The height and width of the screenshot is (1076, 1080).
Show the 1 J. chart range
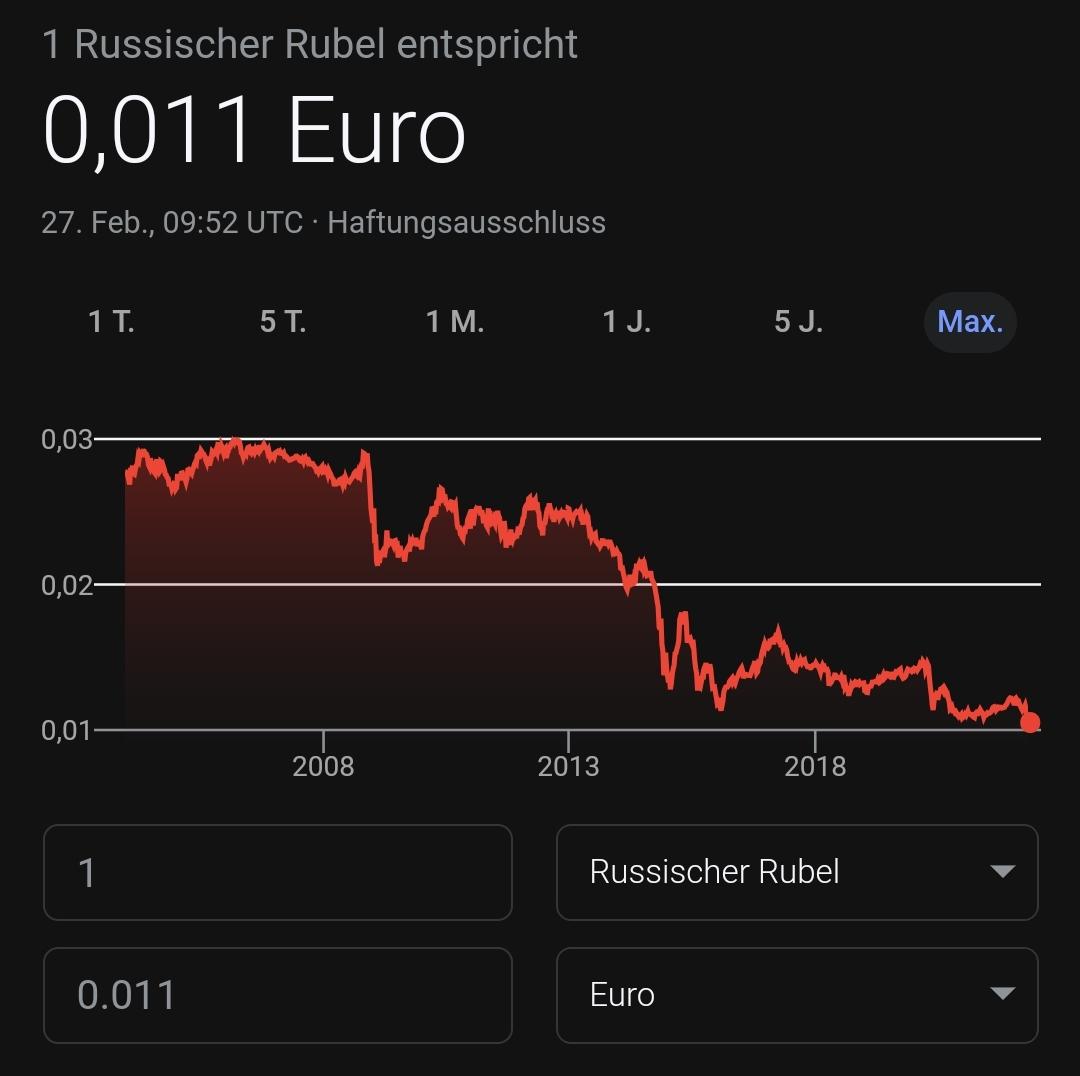(x=627, y=322)
